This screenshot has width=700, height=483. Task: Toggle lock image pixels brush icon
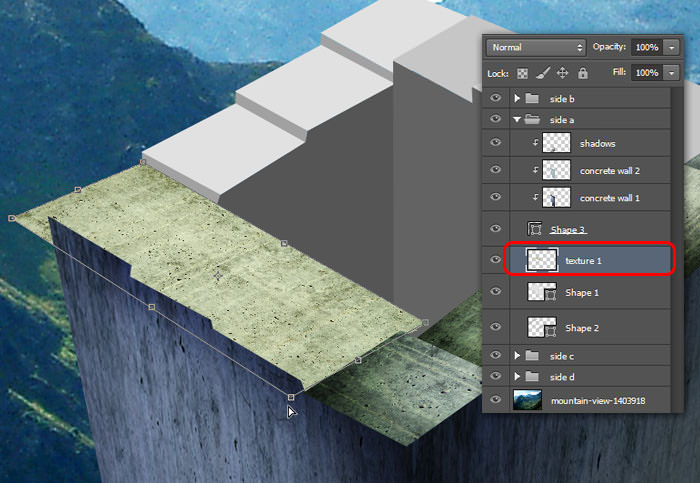point(542,73)
